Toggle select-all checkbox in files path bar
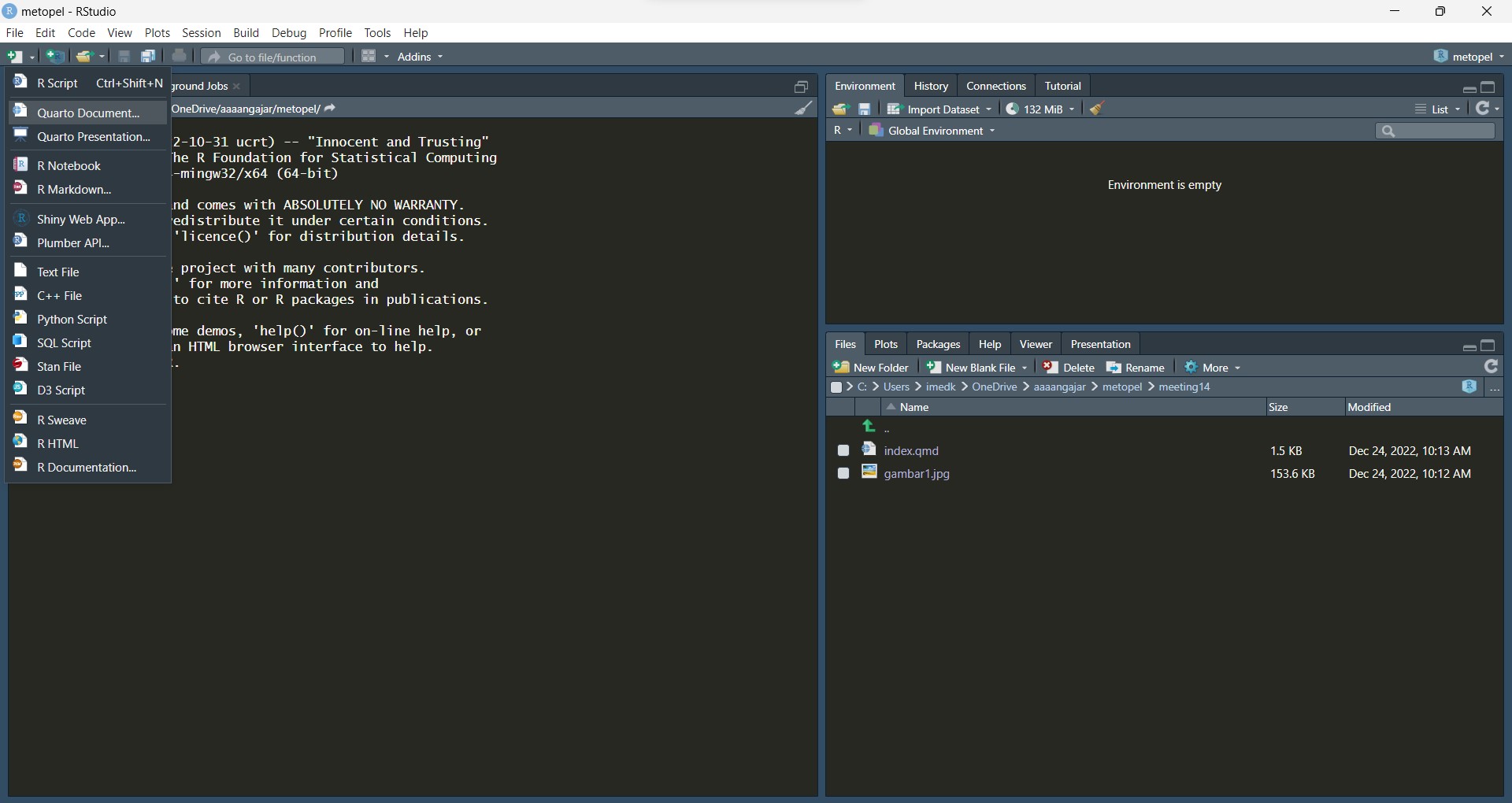This screenshot has height=803, width=1512. pos(836,387)
